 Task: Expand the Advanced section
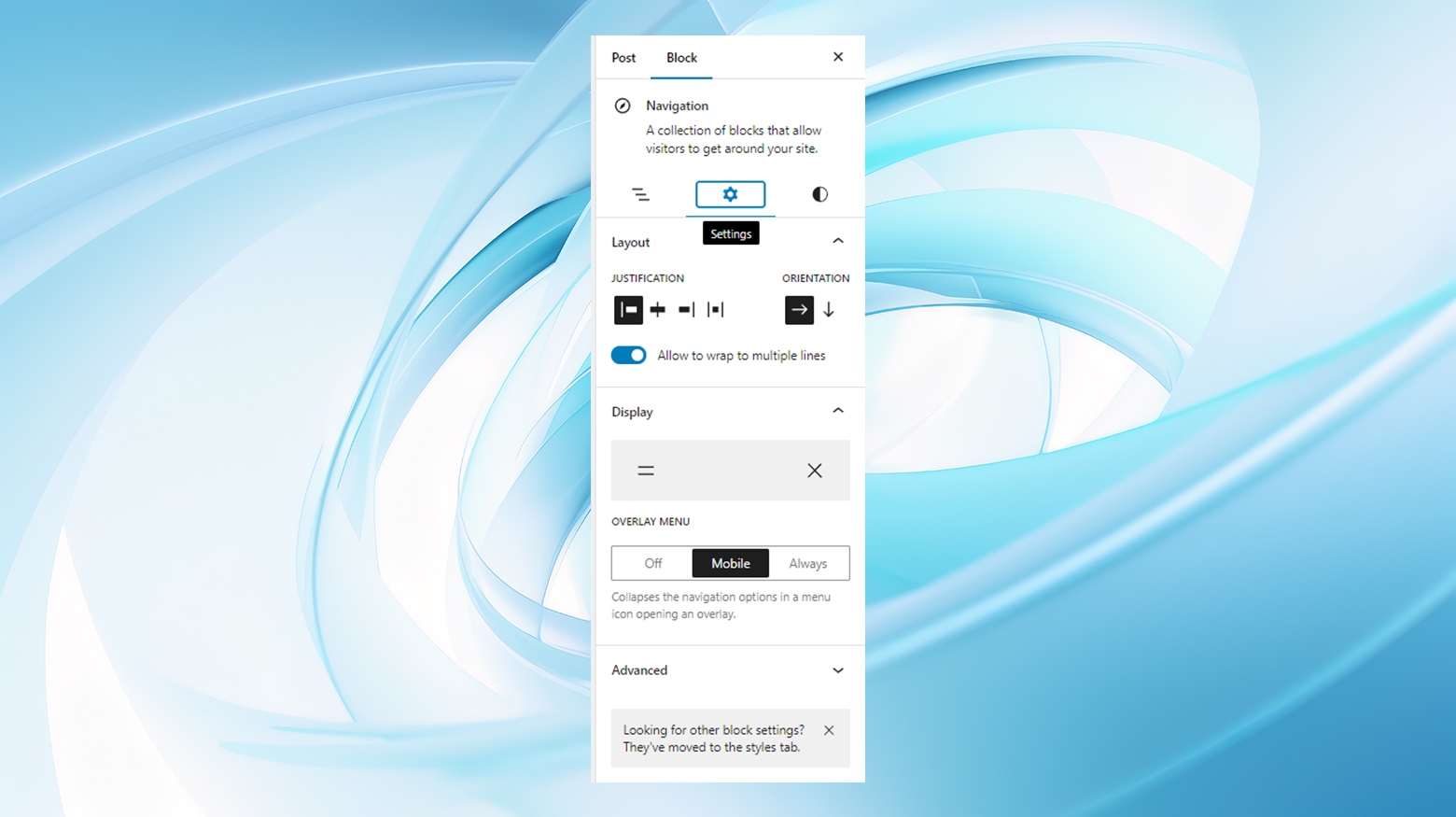pos(838,670)
